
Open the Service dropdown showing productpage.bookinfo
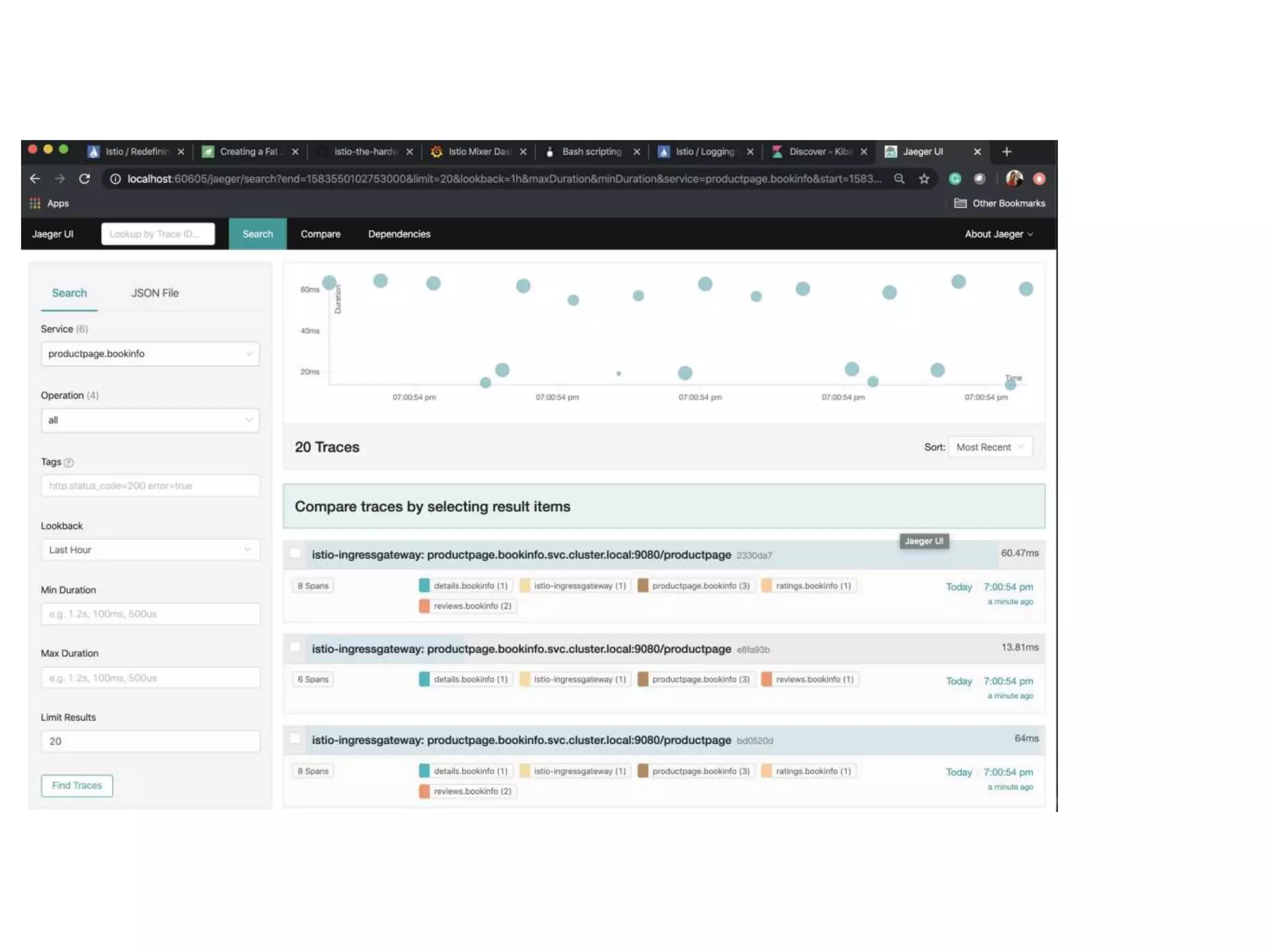150,354
